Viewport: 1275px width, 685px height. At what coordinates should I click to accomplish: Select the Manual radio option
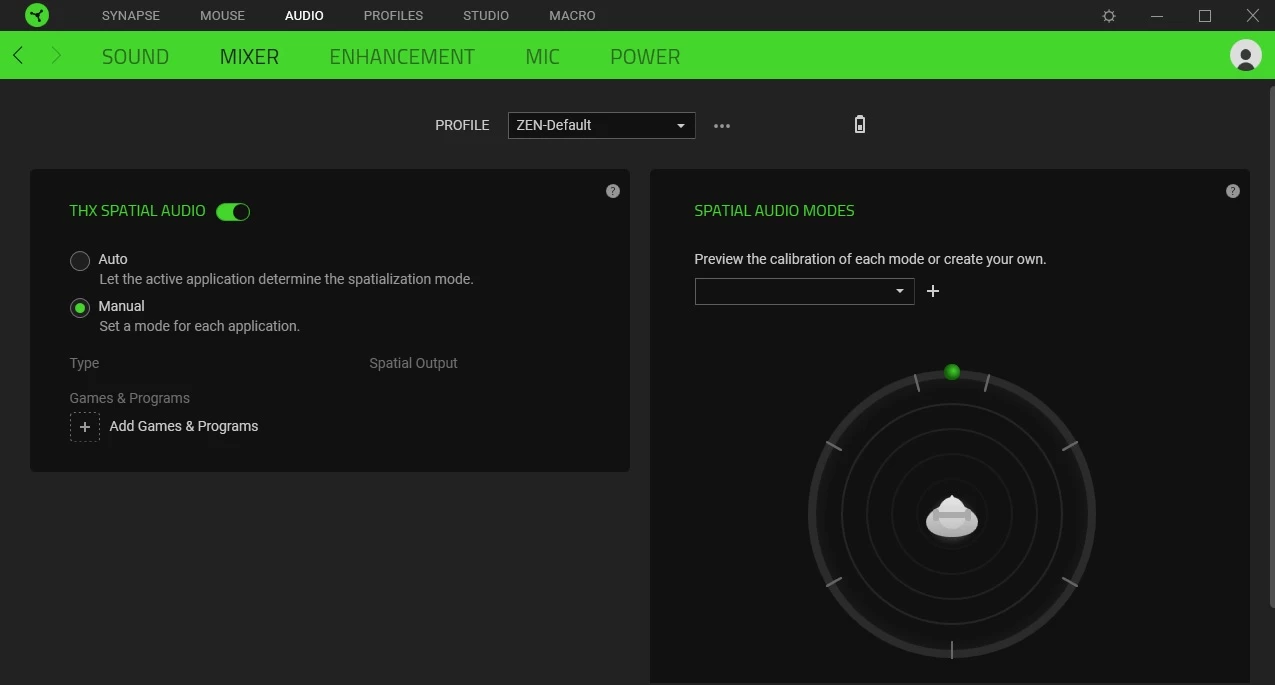[80, 308]
